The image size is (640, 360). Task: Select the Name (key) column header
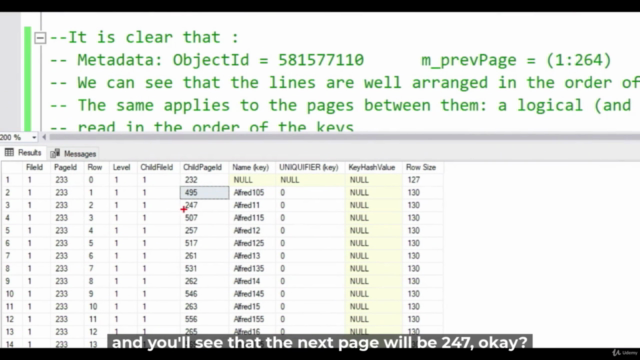[251, 167]
